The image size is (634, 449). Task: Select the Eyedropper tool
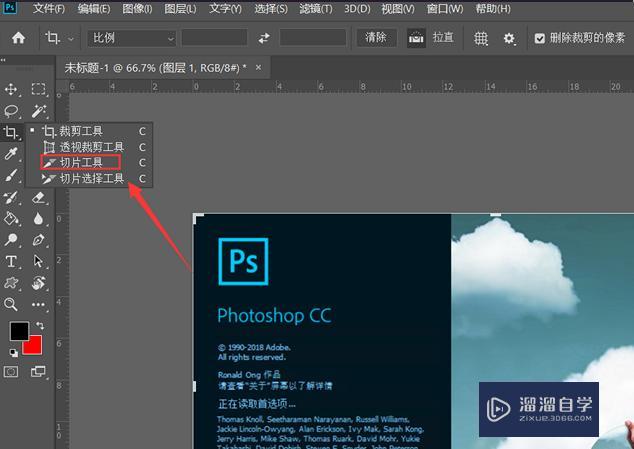(11, 154)
